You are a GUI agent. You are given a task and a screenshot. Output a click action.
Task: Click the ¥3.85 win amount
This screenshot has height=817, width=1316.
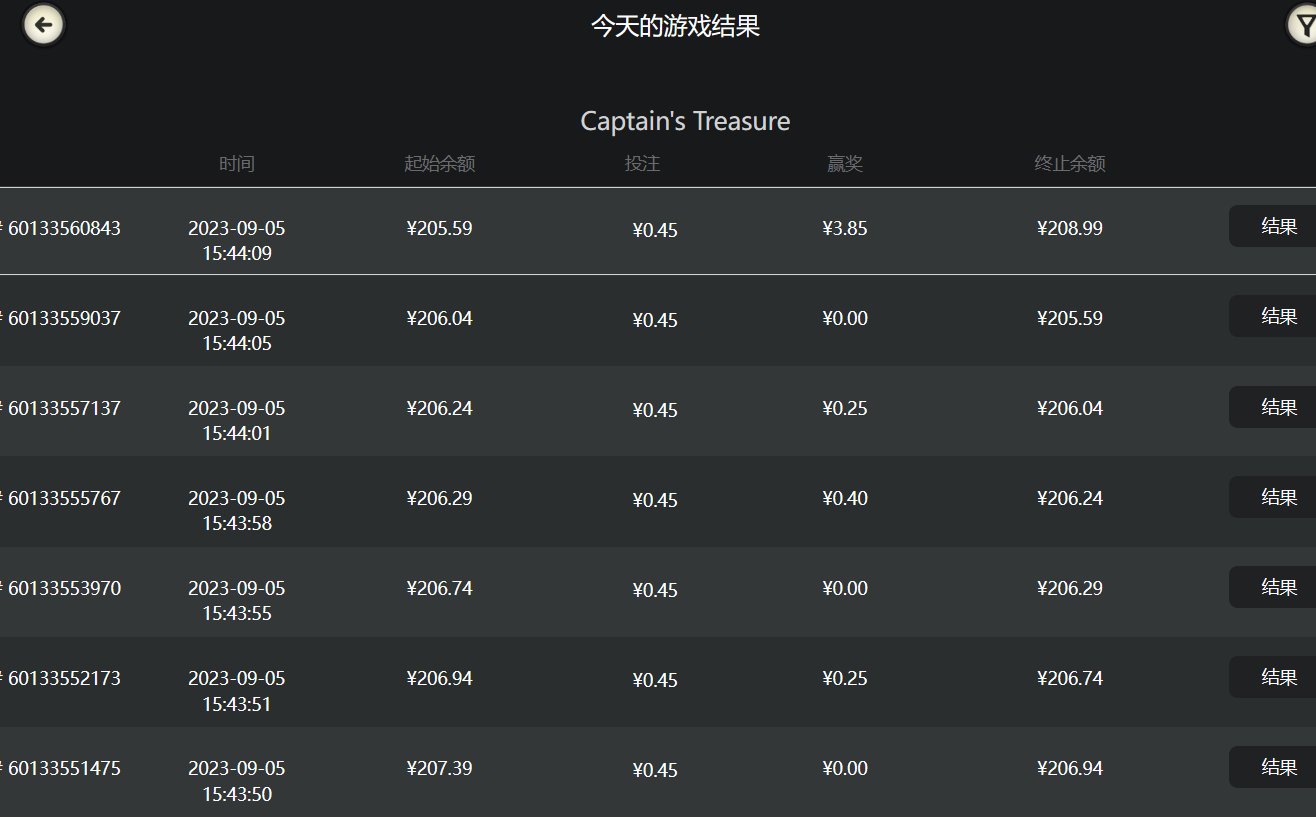pyautogui.click(x=844, y=228)
